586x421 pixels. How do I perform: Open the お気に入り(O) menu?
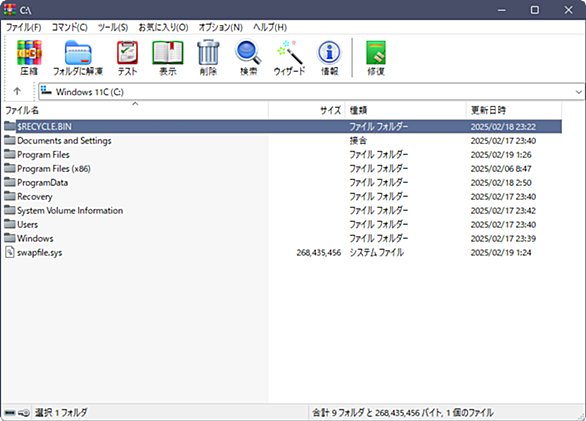163,27
